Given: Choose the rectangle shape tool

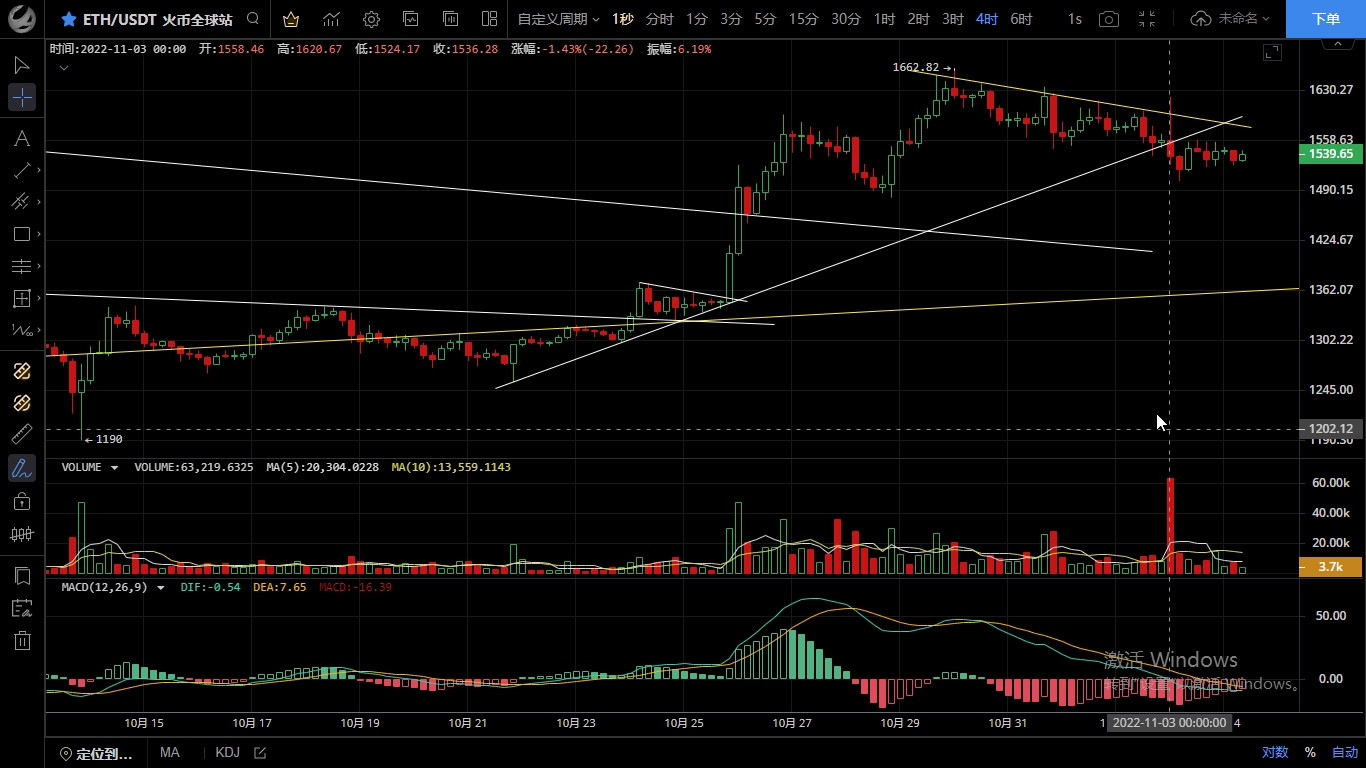Looking at the screenshot, I should [x=21, y=234].
